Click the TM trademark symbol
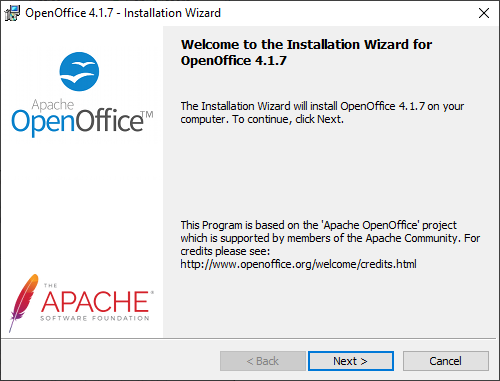 coord(147,115)
